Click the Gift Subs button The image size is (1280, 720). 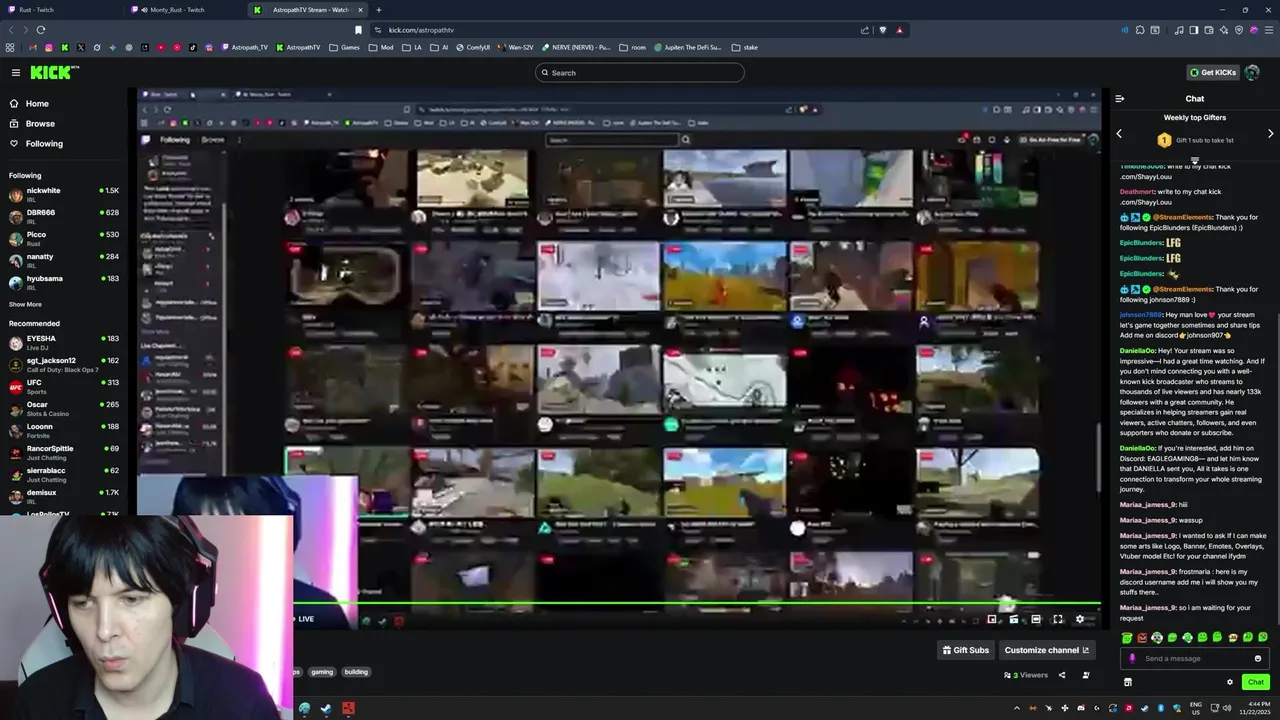pyautogui.click(x=965, y=650)
